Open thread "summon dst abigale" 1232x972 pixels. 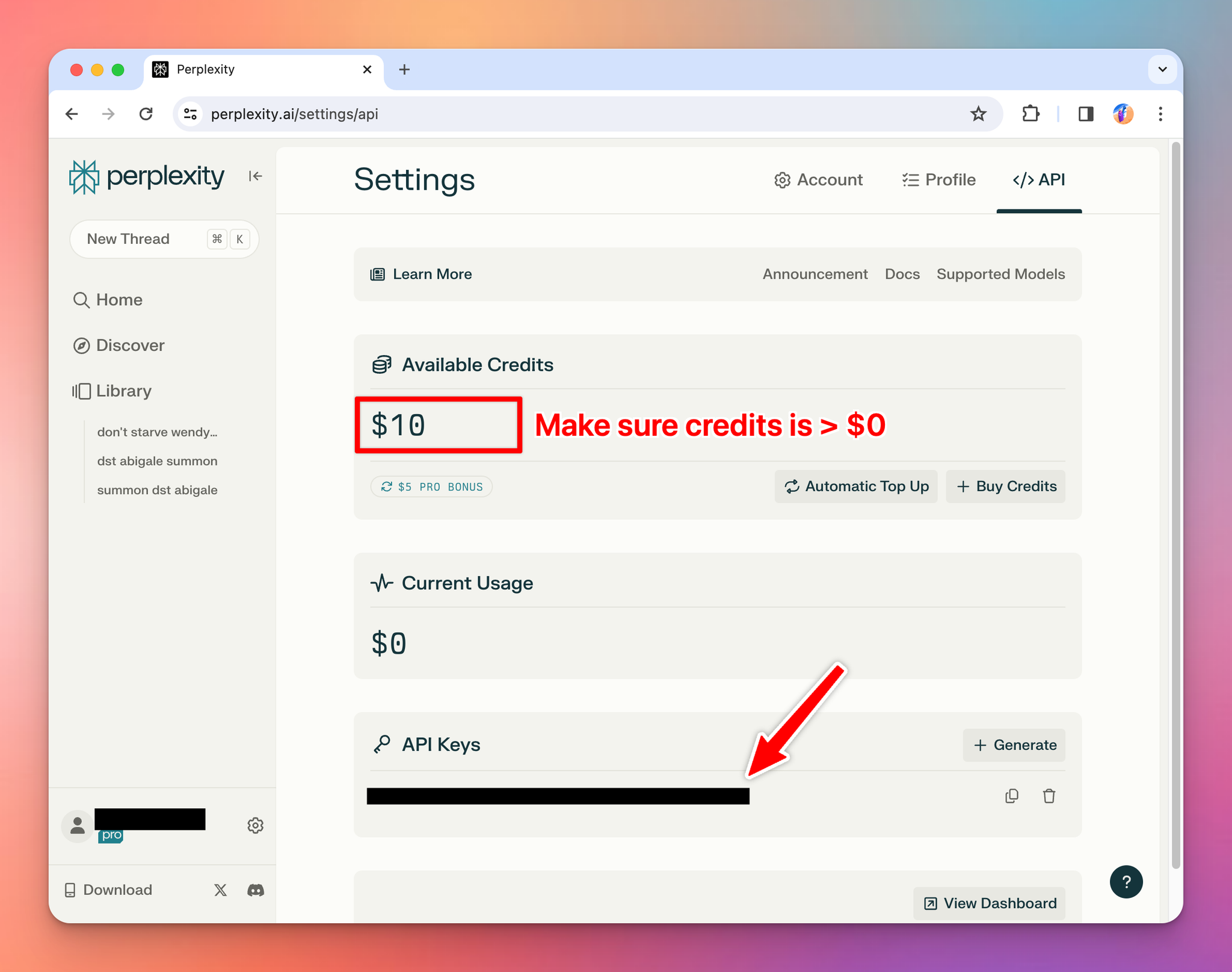tap(158, 490)
